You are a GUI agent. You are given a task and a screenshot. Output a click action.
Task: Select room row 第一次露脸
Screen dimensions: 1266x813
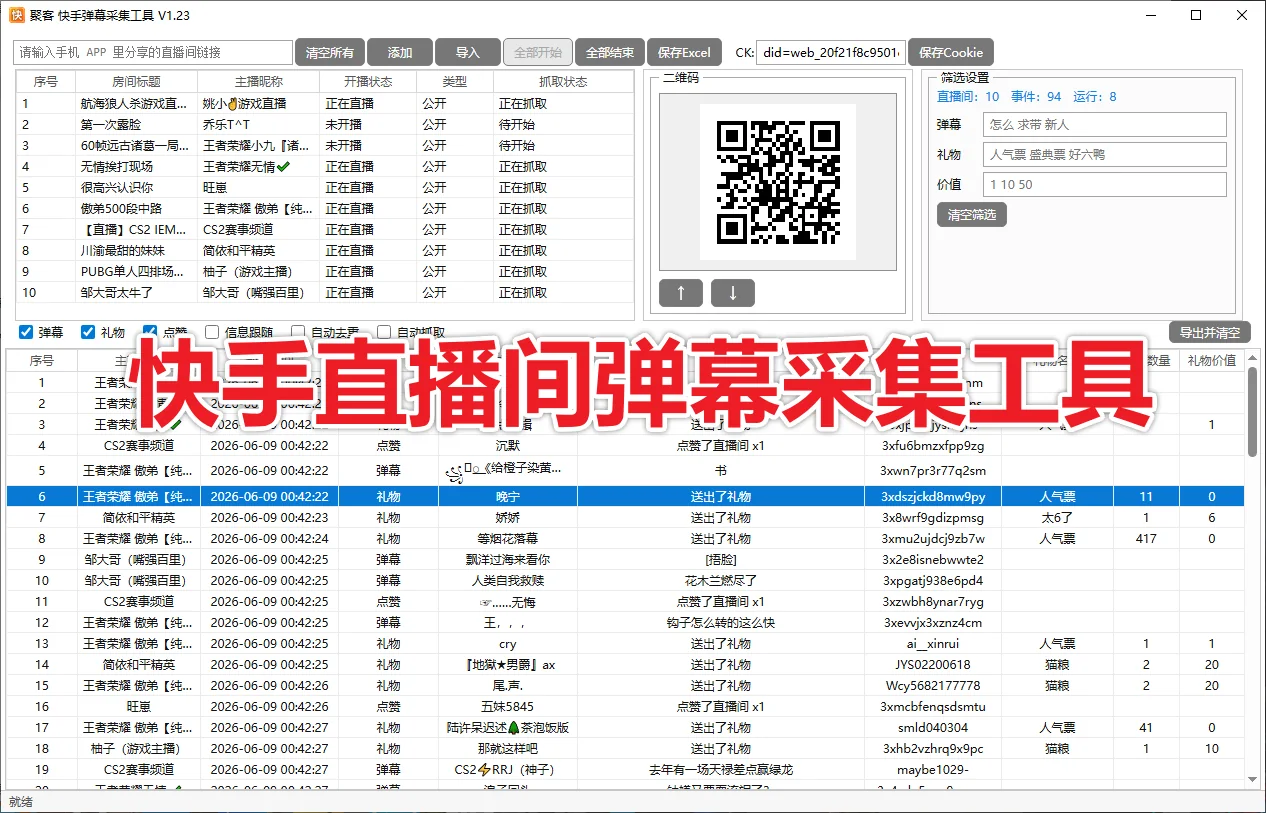pos(325,124)
